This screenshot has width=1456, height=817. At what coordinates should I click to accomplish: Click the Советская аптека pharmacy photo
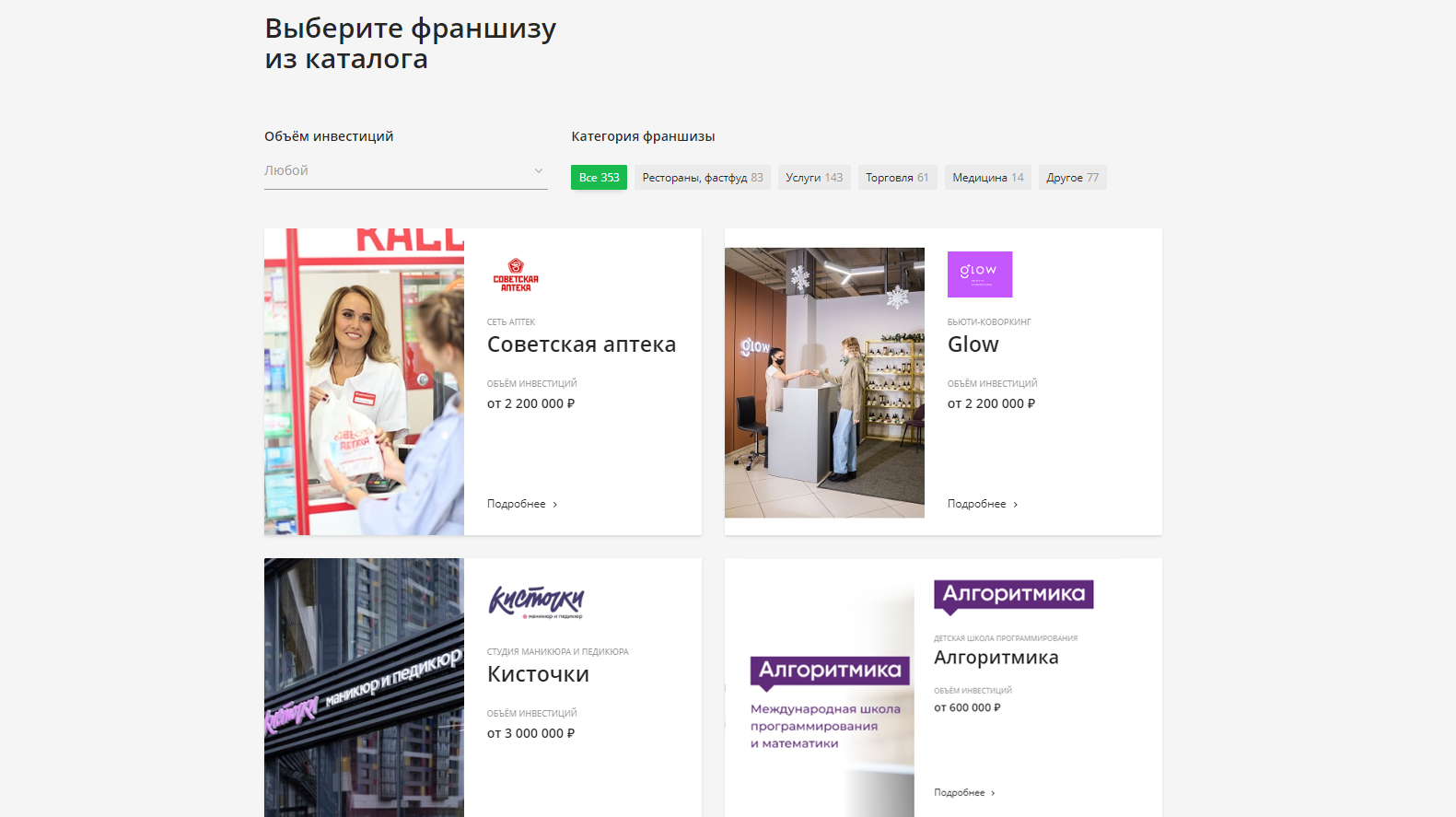tap(364, 381)
